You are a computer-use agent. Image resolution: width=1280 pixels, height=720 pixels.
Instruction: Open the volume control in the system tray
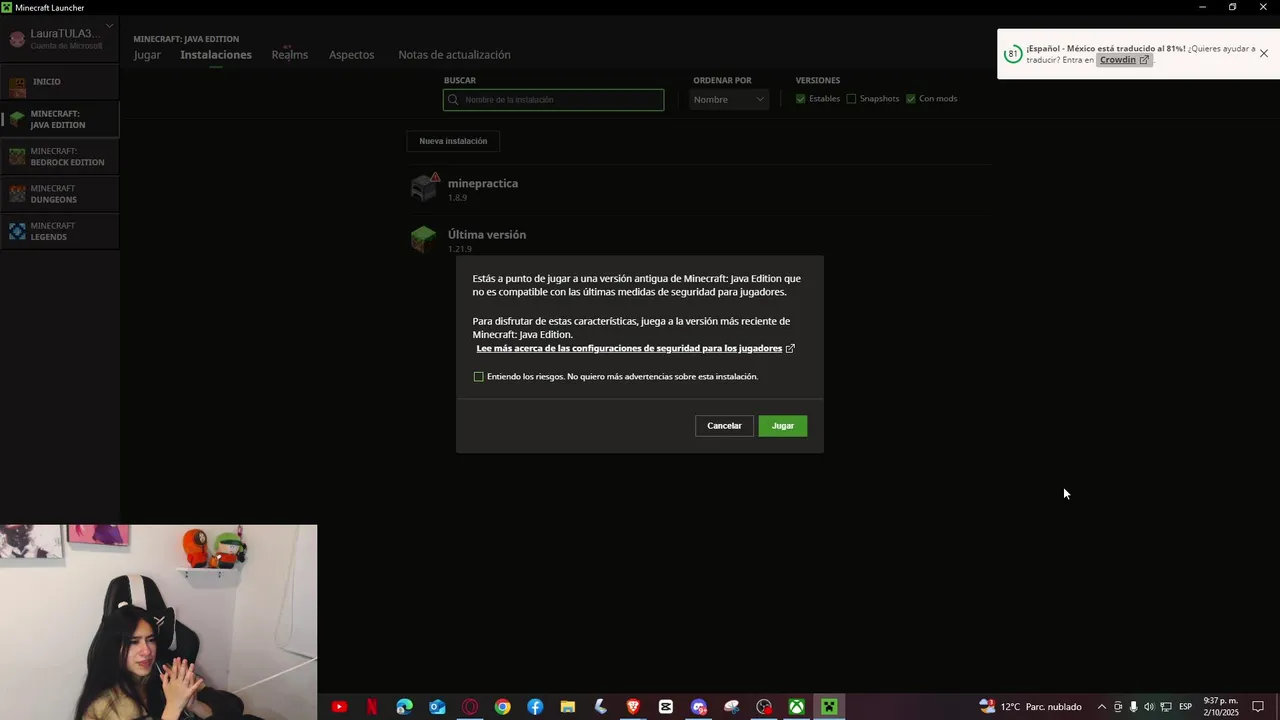pos(1148,707)
